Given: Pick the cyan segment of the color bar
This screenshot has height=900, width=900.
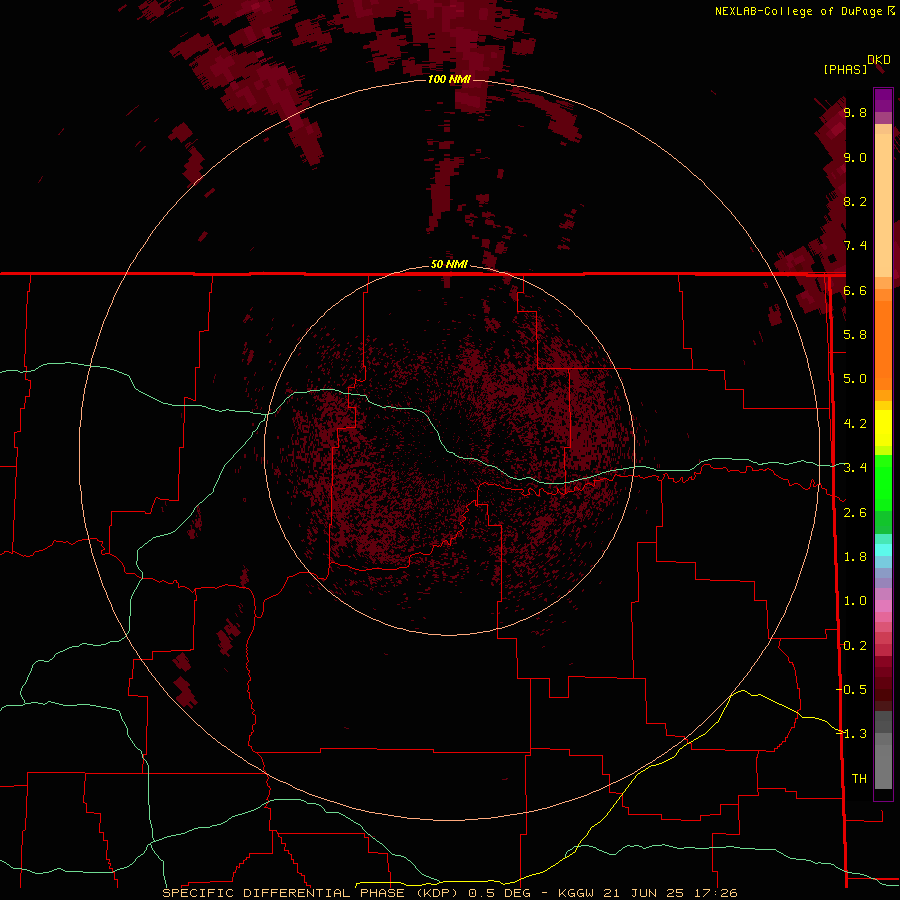Looking at the screenshot, I should pyautogui.click(x=883, y=550).
